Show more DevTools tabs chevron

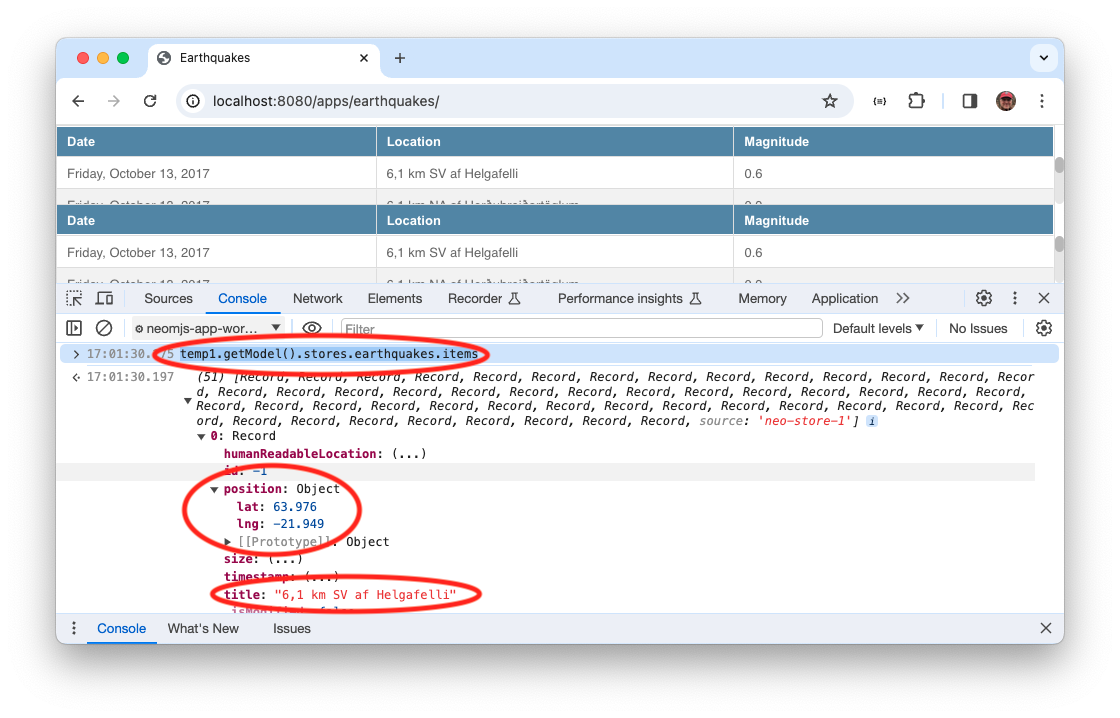pos(903,299)
